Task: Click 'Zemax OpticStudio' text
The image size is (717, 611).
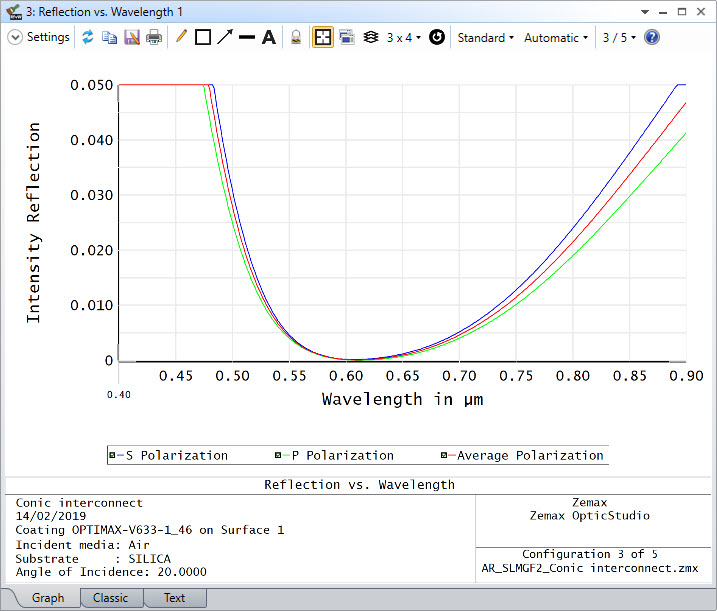Action: tap(590, 516)
